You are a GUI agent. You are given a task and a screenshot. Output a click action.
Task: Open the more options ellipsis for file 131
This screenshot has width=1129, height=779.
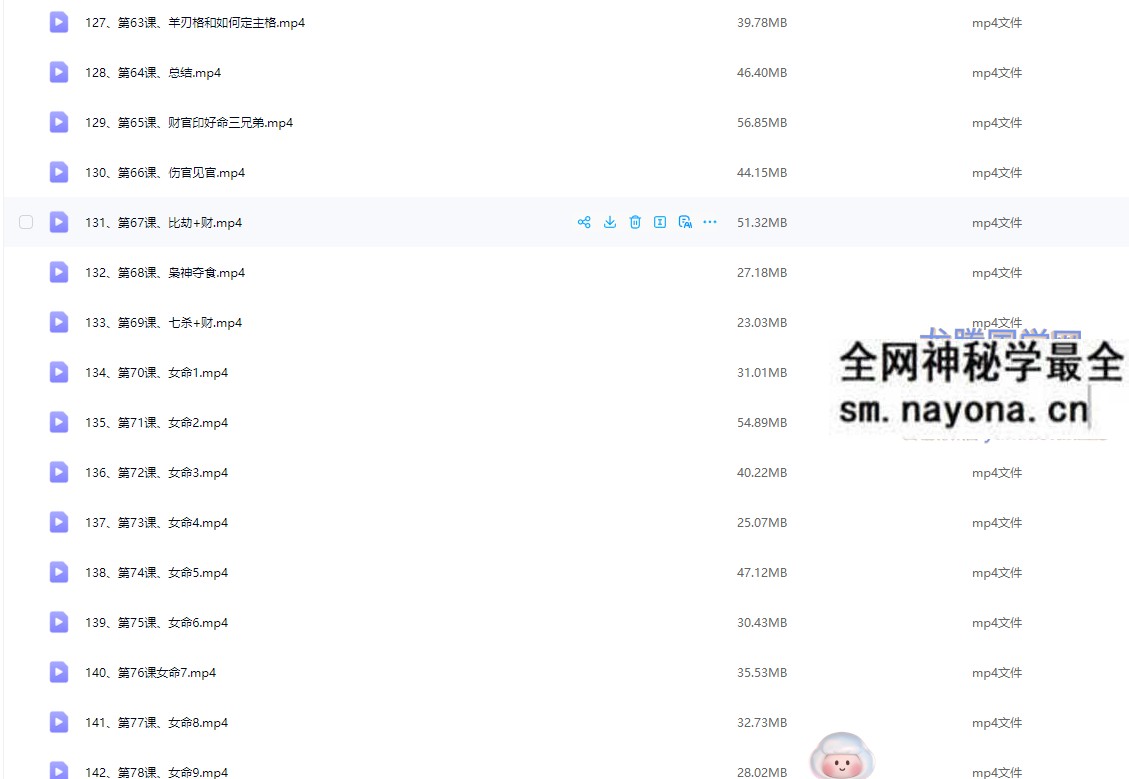pyautogui.click(x=710, y=222)
